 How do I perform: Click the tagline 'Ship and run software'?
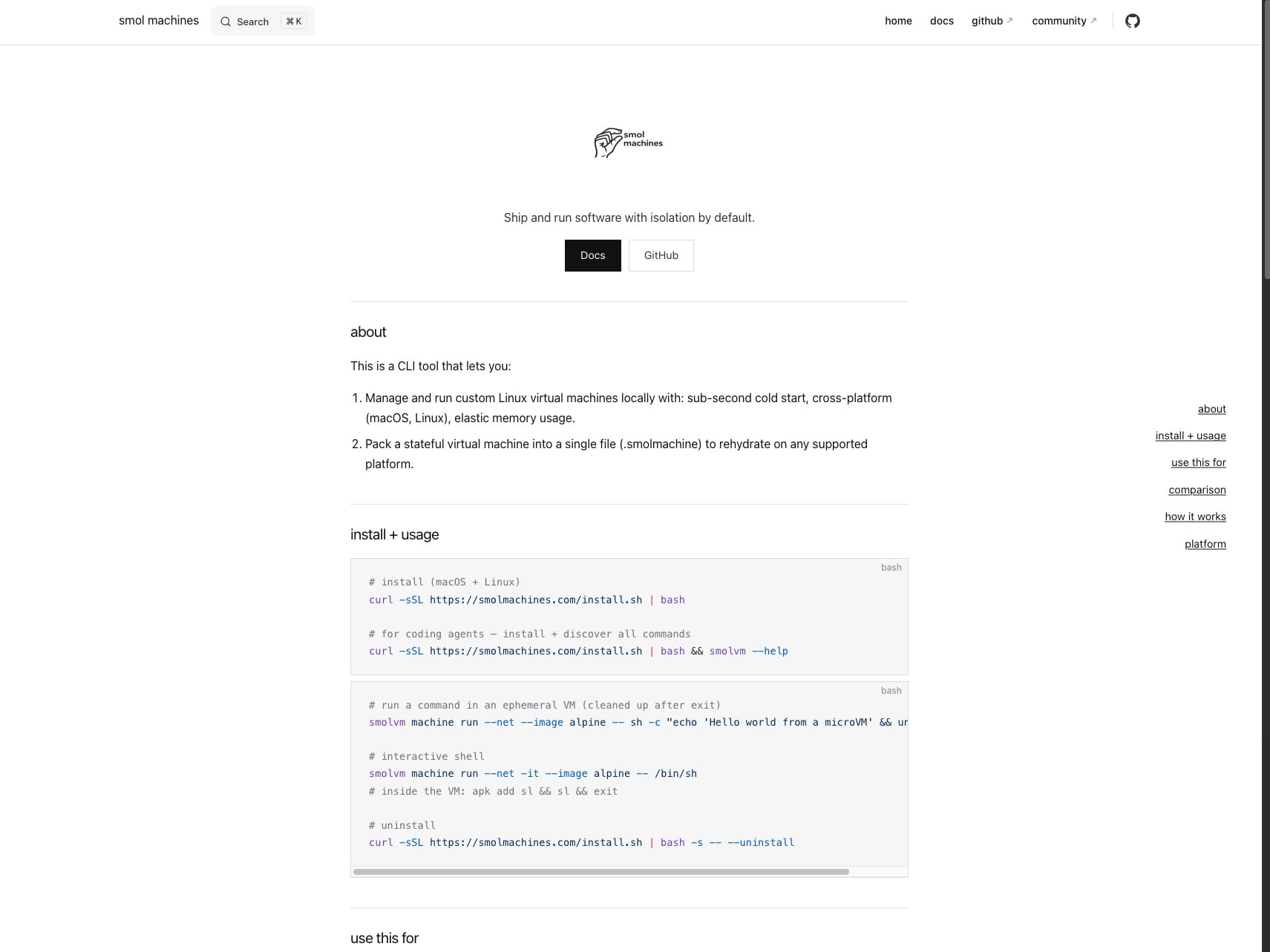click(629, 217)
